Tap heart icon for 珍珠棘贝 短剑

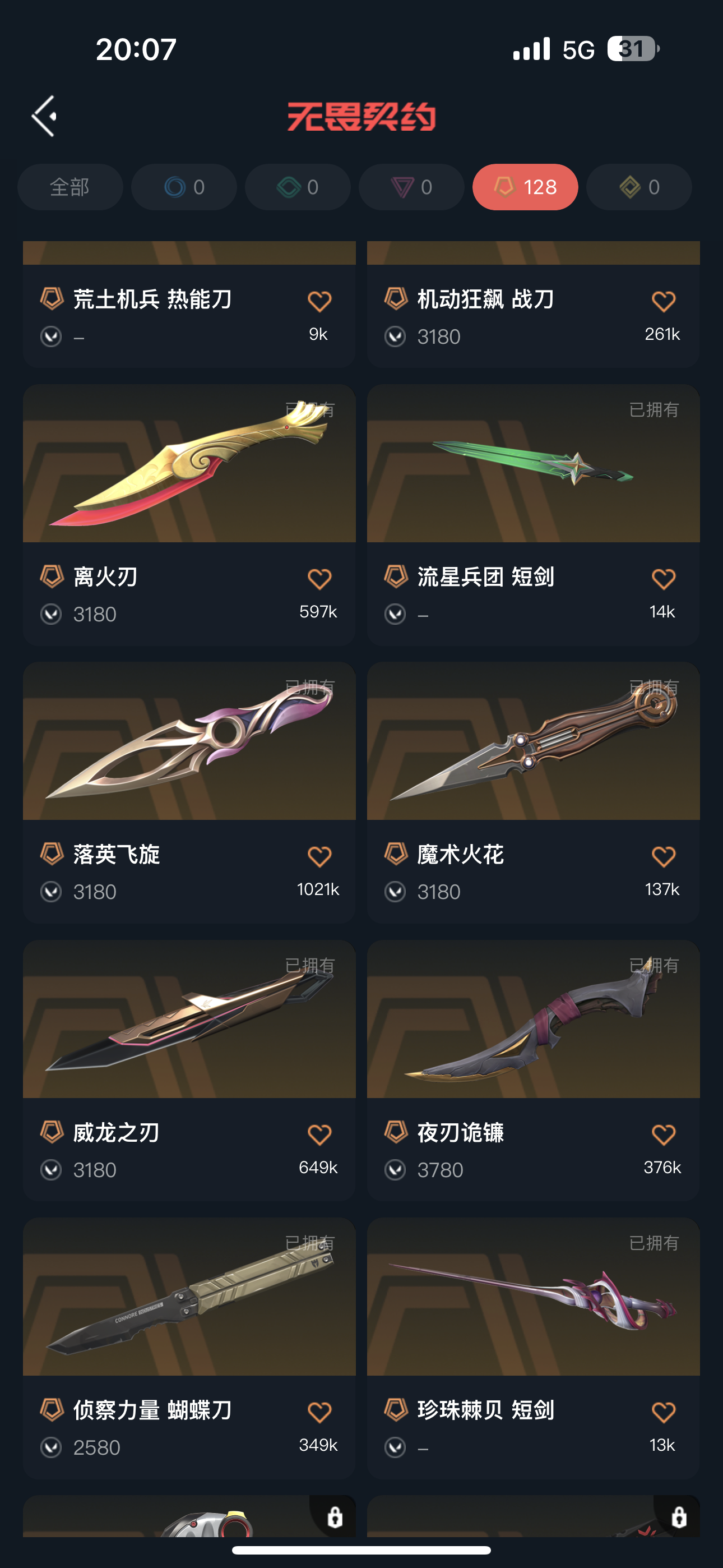pyautogui.click(x=664, y=1412)
